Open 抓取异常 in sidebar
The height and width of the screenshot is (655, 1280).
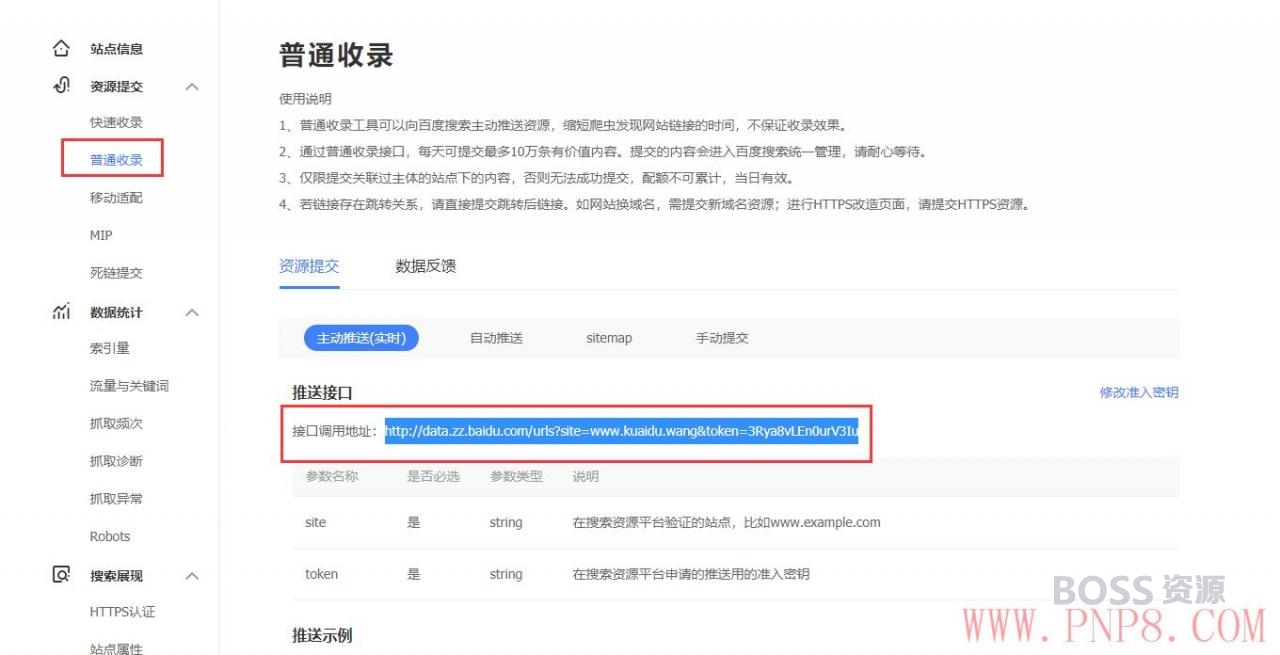coord(116,499)
